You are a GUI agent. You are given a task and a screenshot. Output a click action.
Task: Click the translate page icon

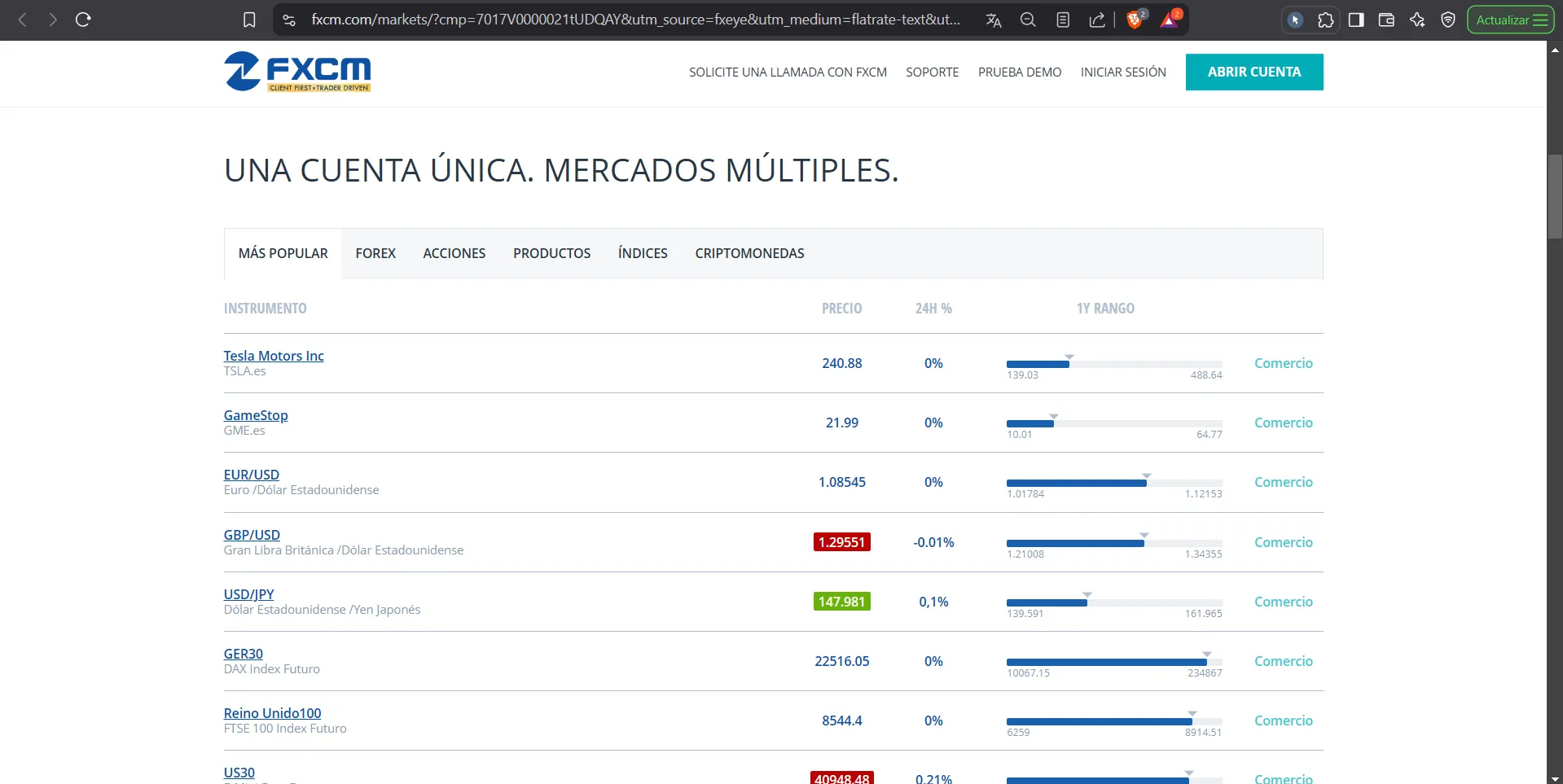click(994, 20)
